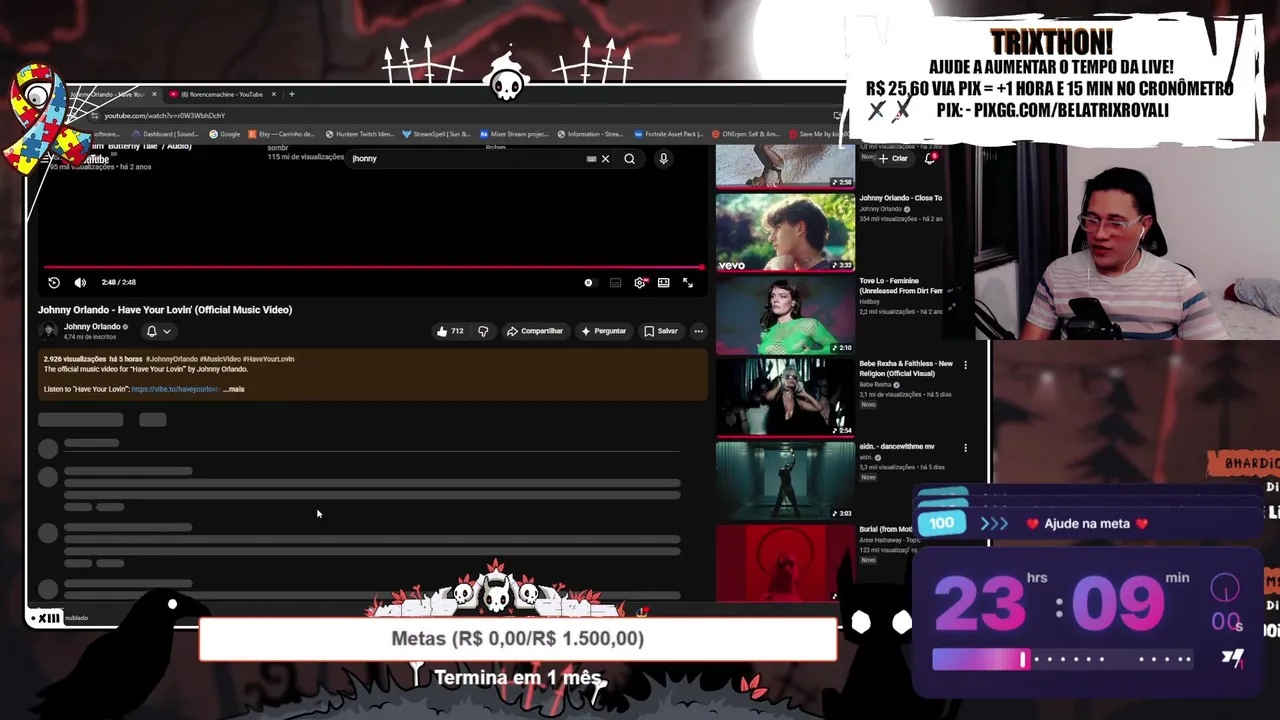Open options menu for aidn. dancewithme video

pyautogui.click(x=965, y=448)
